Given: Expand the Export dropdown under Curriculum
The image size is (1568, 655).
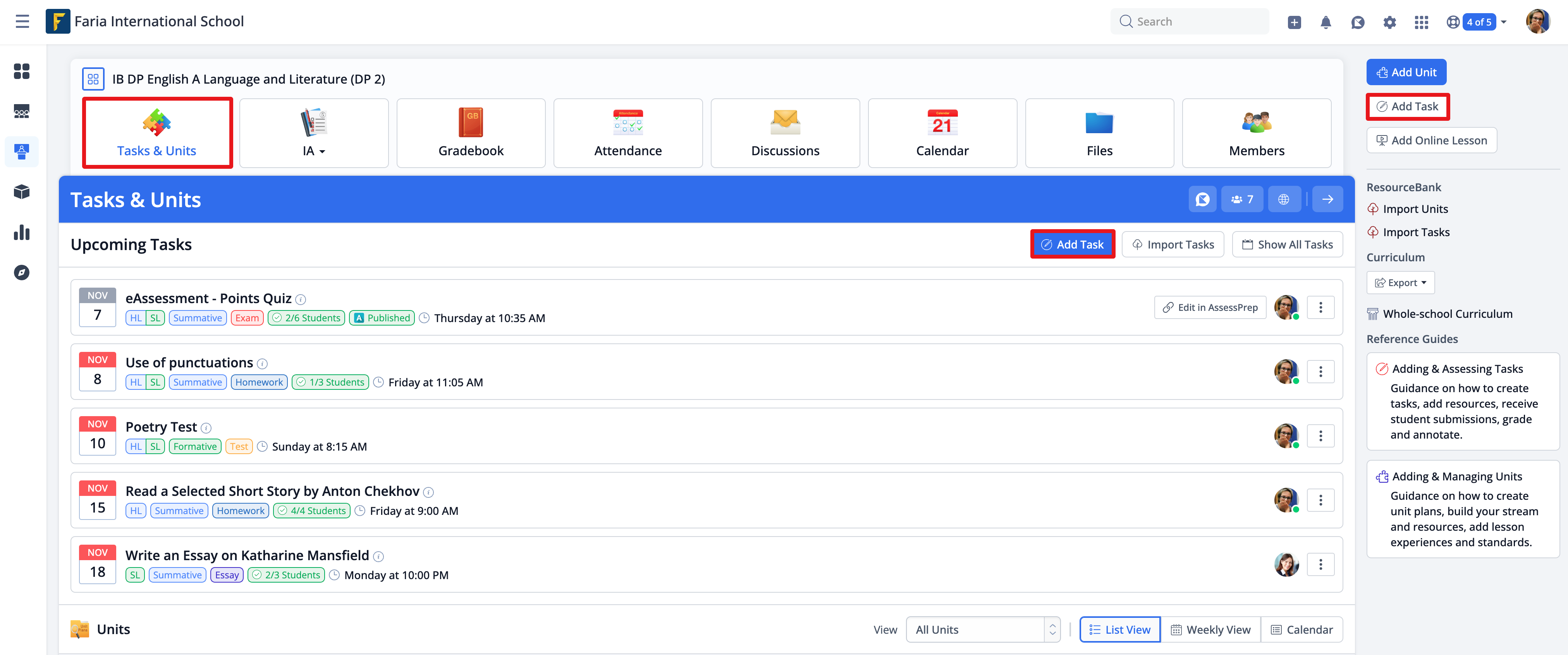Looking at the screenshot, I should point(1400,282).
